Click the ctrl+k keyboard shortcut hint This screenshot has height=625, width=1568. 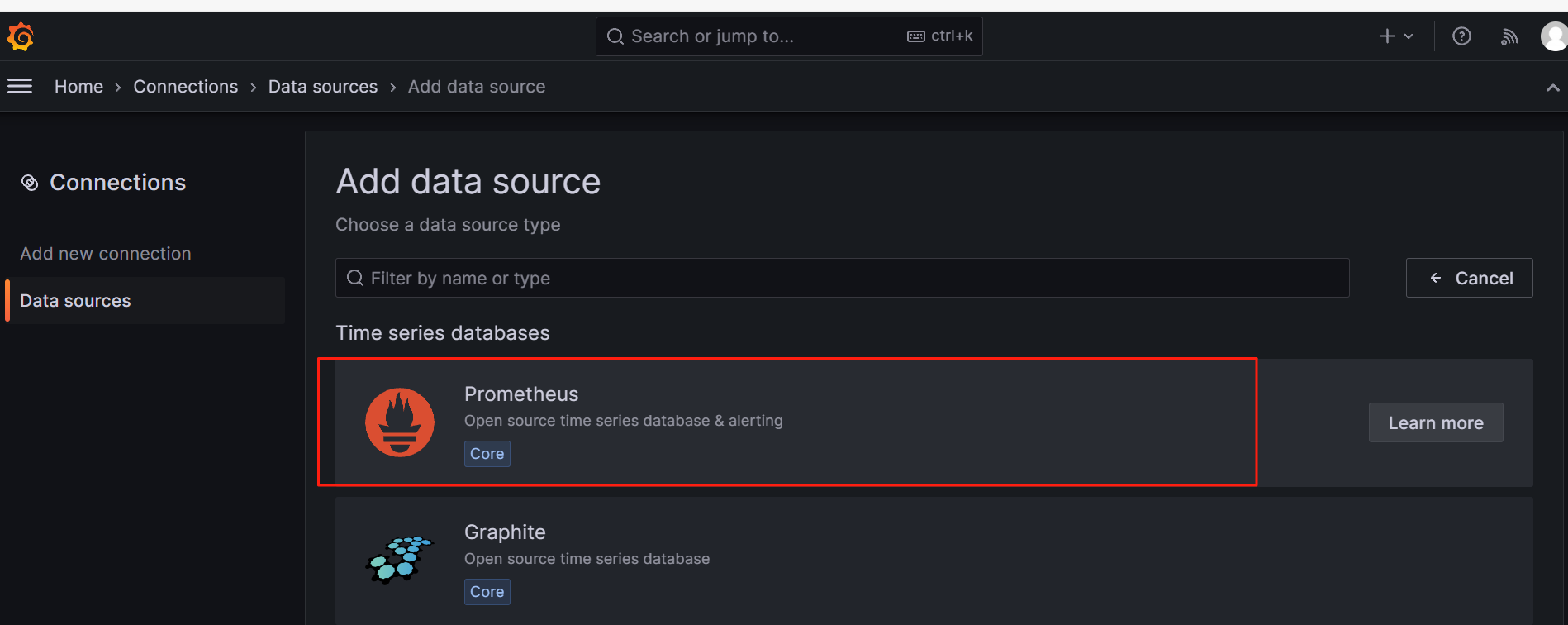pyautogui.click(x=940, y=36)
